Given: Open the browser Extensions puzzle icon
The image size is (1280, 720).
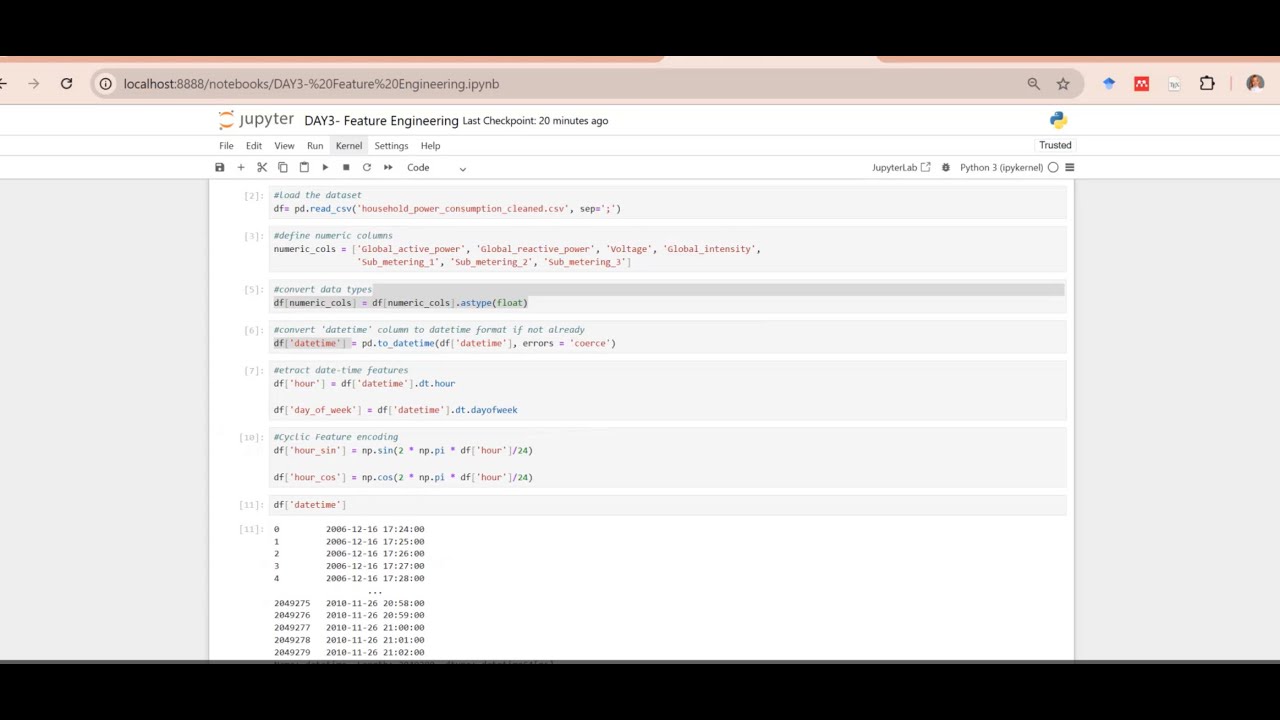Looking at the screenshot, I should pyautogui.click(x=1207, y=84).
